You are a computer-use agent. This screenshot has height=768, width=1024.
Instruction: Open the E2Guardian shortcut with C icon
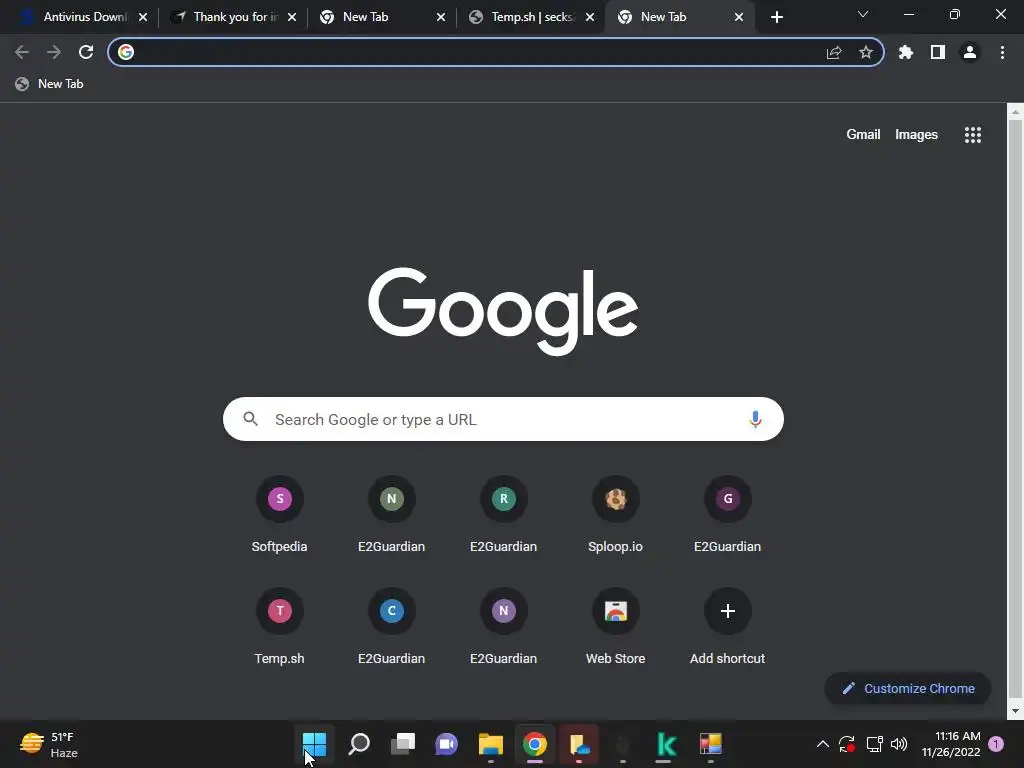[391, 627]
